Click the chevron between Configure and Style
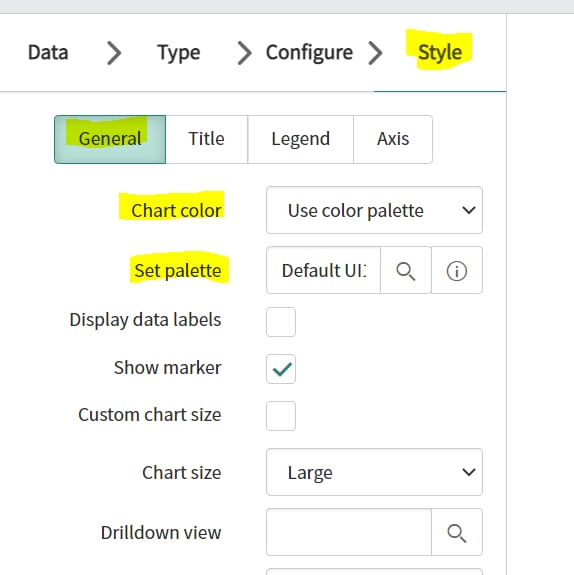The width and height of the screenshot is (574, 575). tap(375, 53)
